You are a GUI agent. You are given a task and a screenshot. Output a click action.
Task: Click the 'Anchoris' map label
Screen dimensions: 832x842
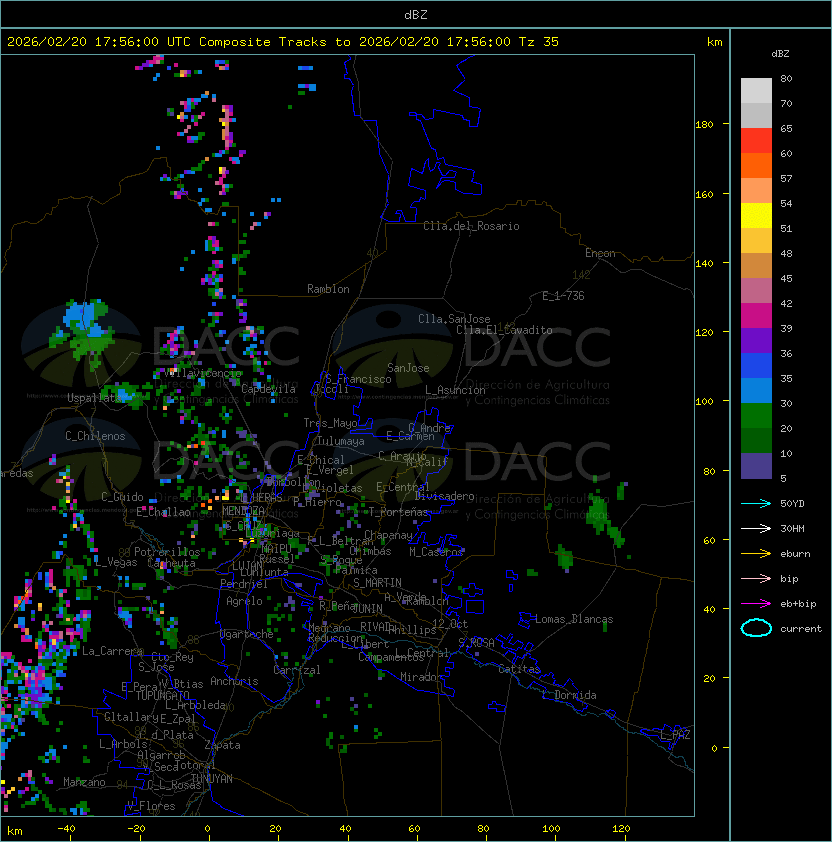click(234, 681)
